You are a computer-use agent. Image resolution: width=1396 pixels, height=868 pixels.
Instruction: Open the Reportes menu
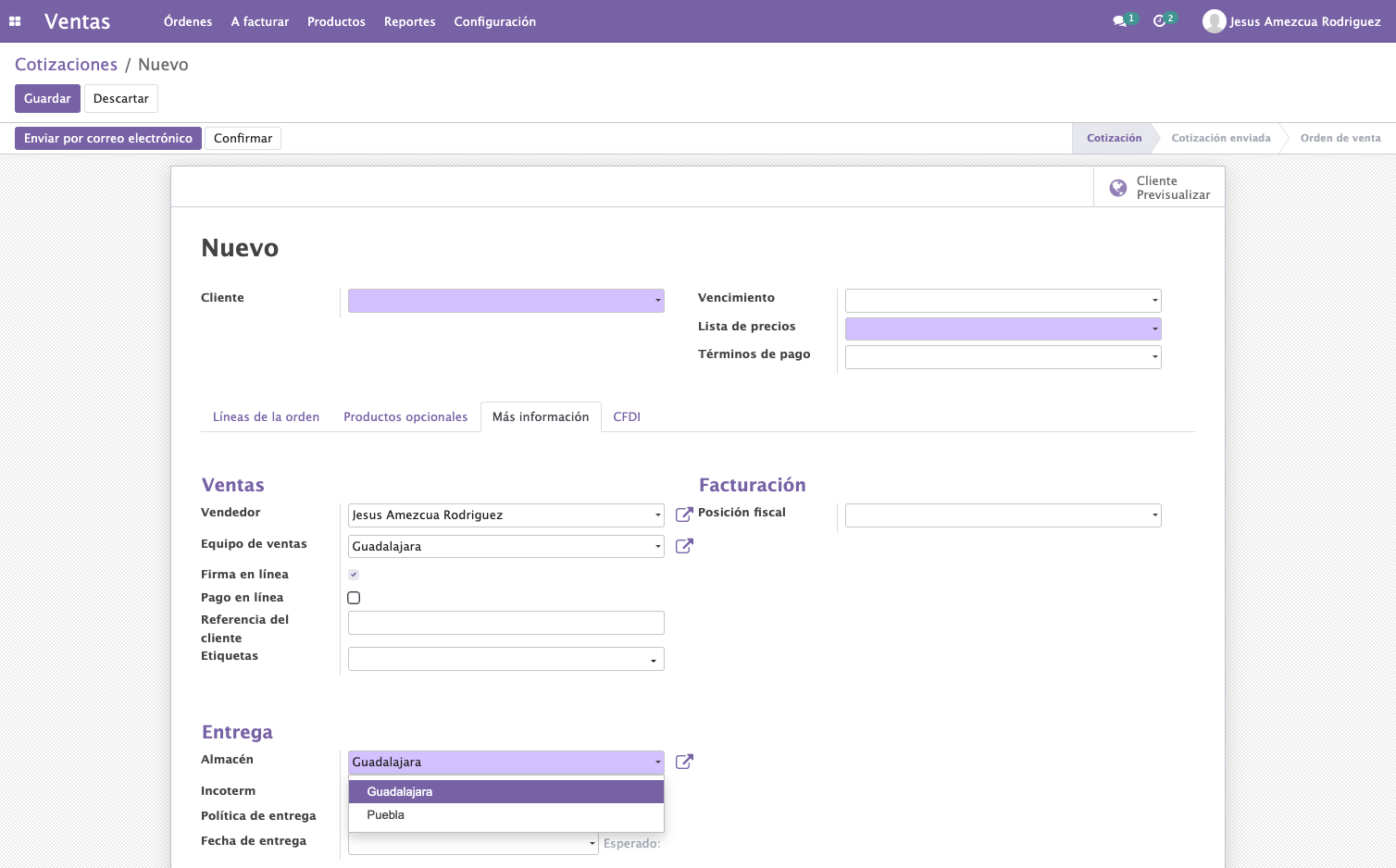pos(410,21)
